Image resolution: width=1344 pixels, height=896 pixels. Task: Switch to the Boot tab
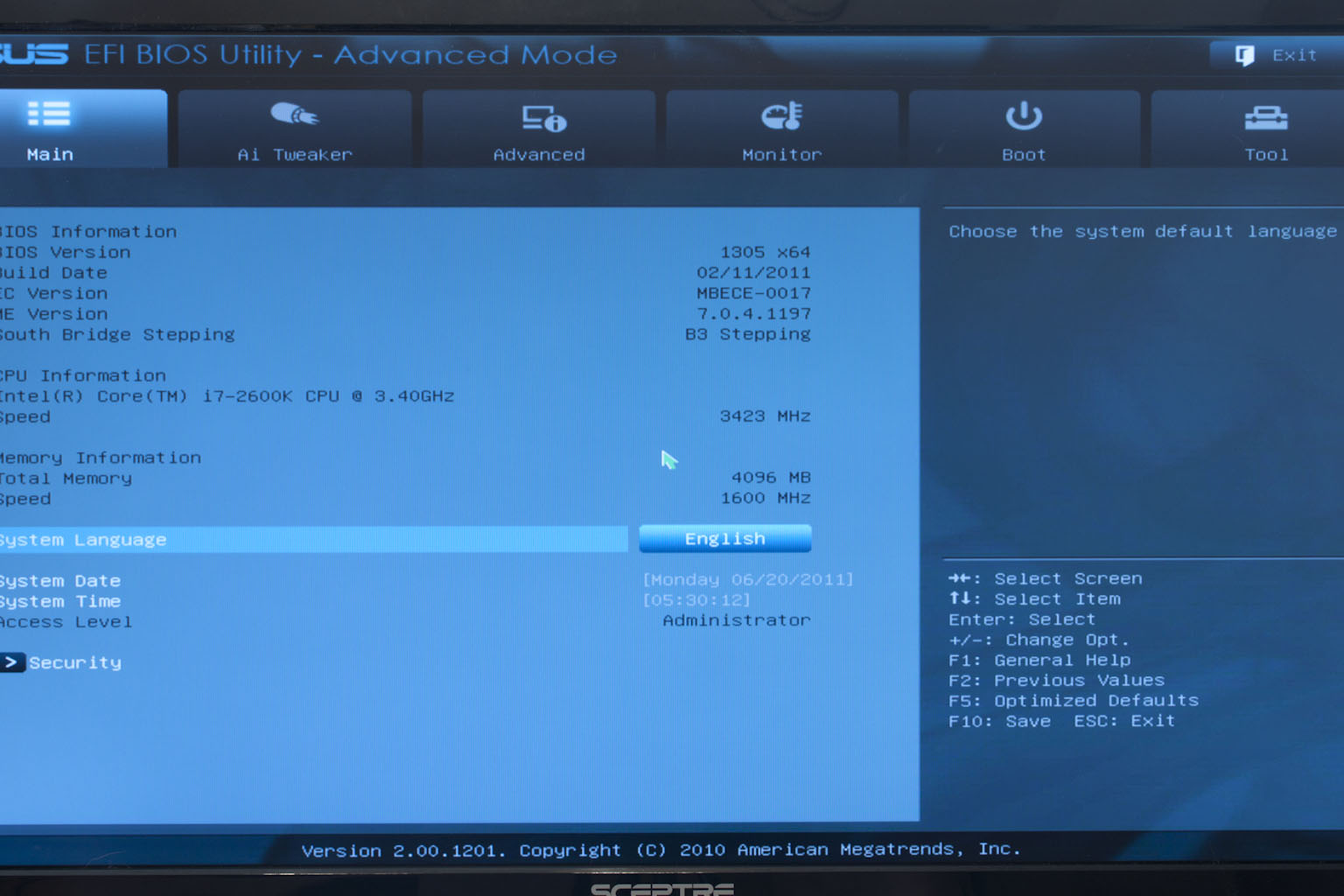(1024, 129)
